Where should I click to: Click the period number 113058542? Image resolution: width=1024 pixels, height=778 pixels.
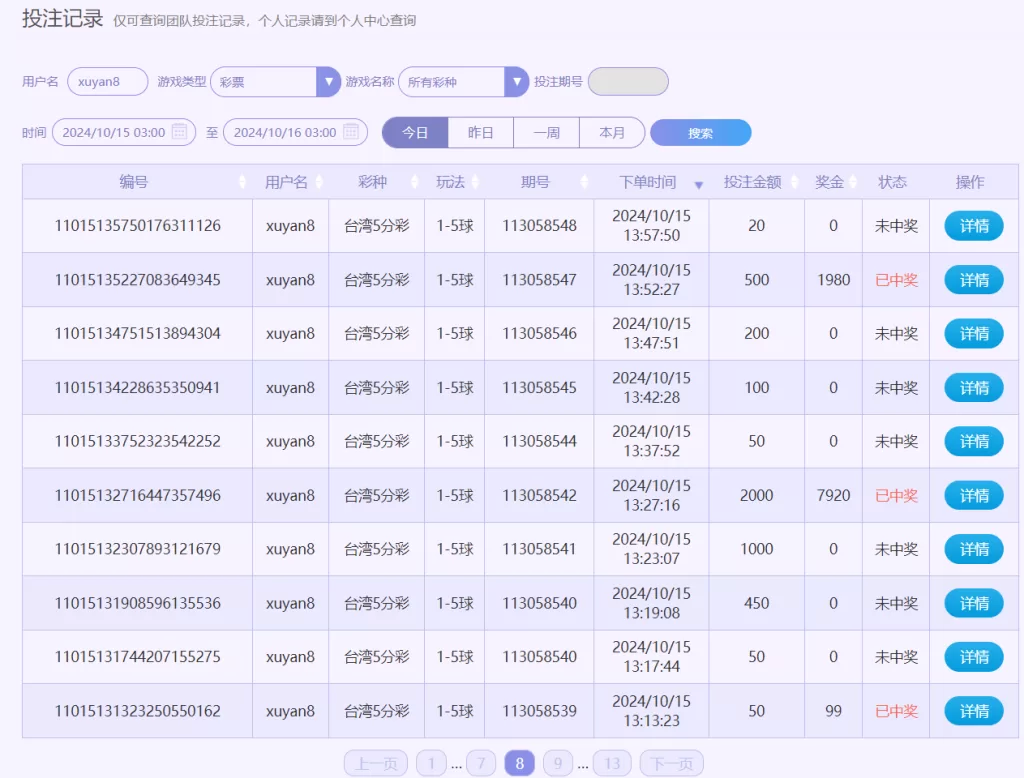pyautogui.click(x=539, y=496)
